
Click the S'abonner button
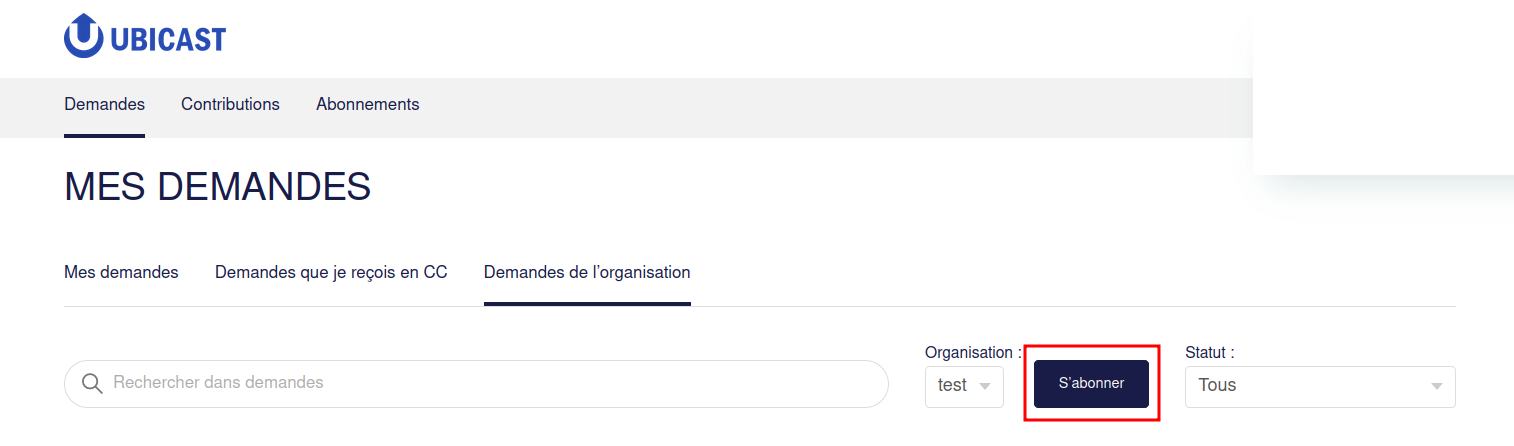click(x=1091, y=384)
